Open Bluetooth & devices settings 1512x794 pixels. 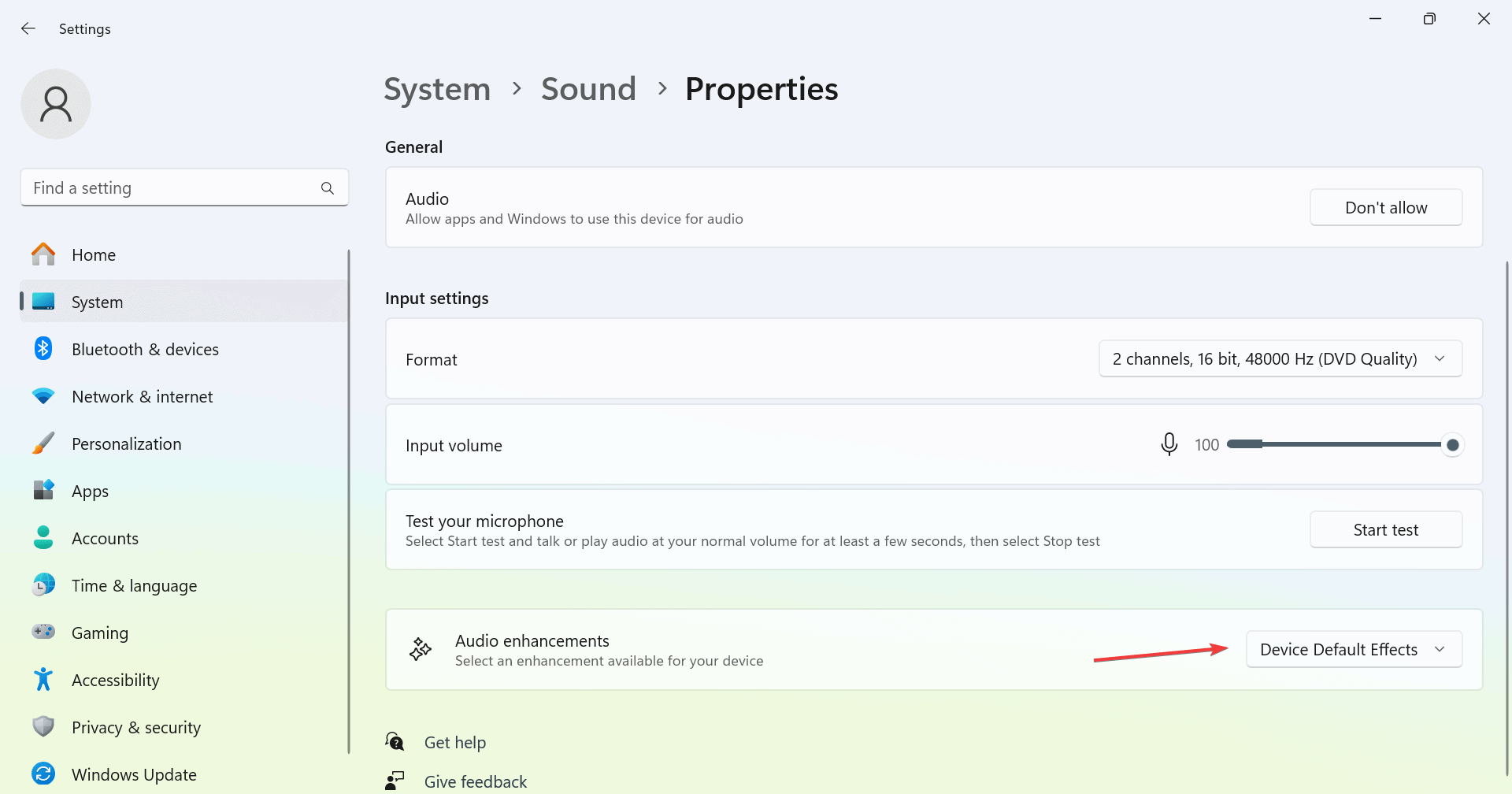[145, 350]
